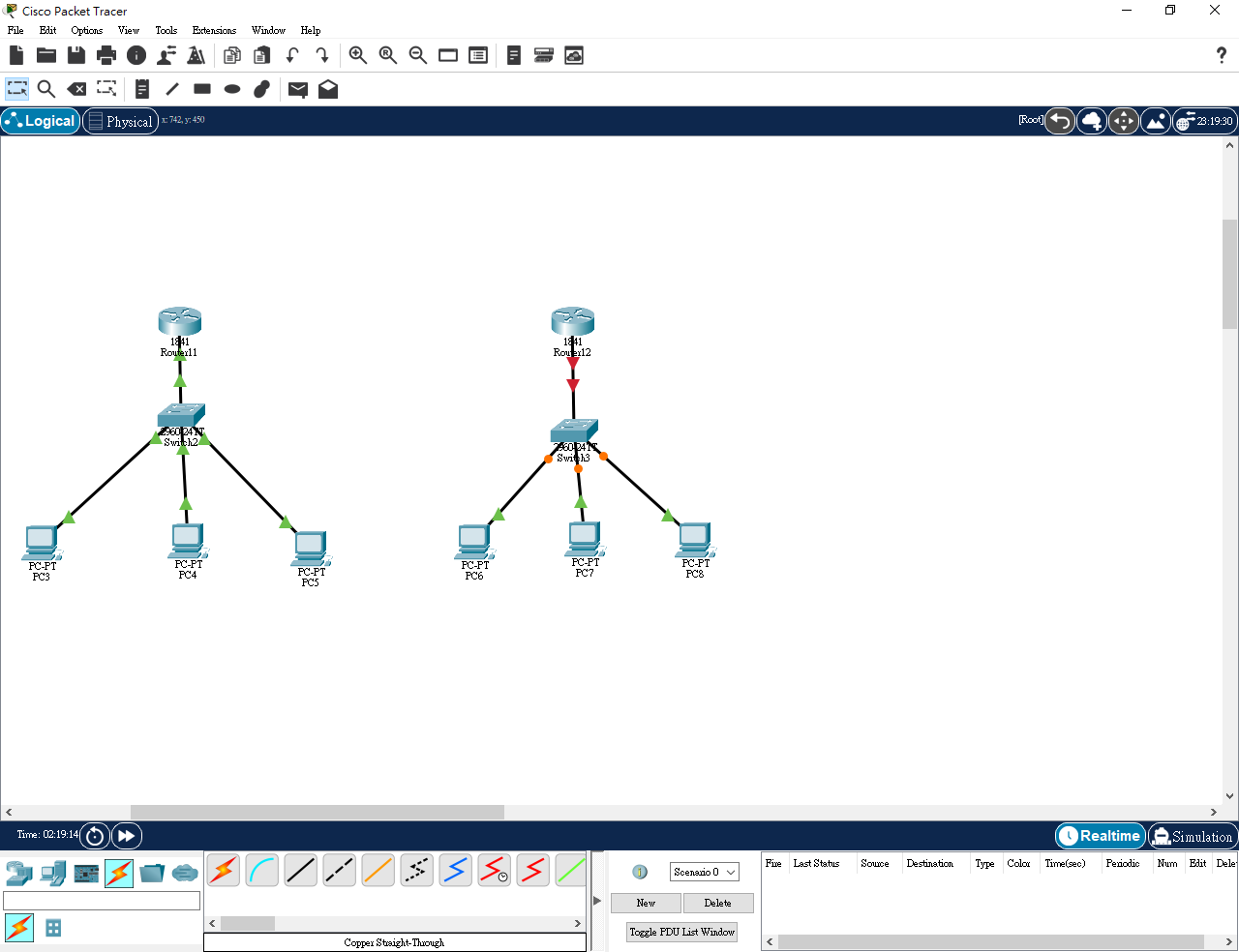The height and width of the screenshot is (952, 1239).
Task: Select the Network Devices category icon
Action: (19, 873)
